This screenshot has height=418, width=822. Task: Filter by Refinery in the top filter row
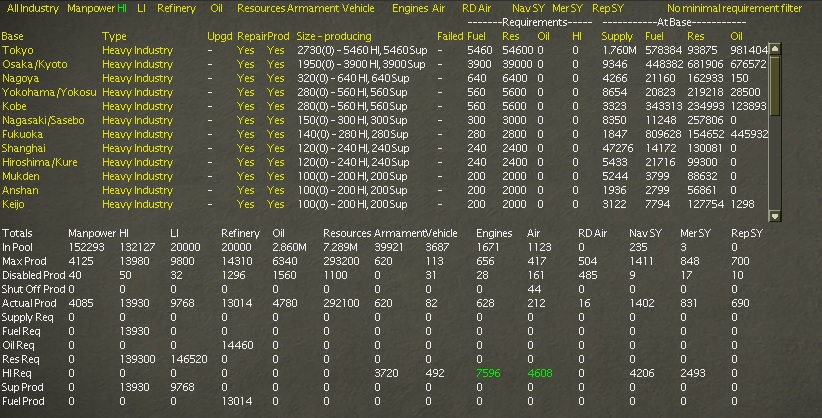176,8
